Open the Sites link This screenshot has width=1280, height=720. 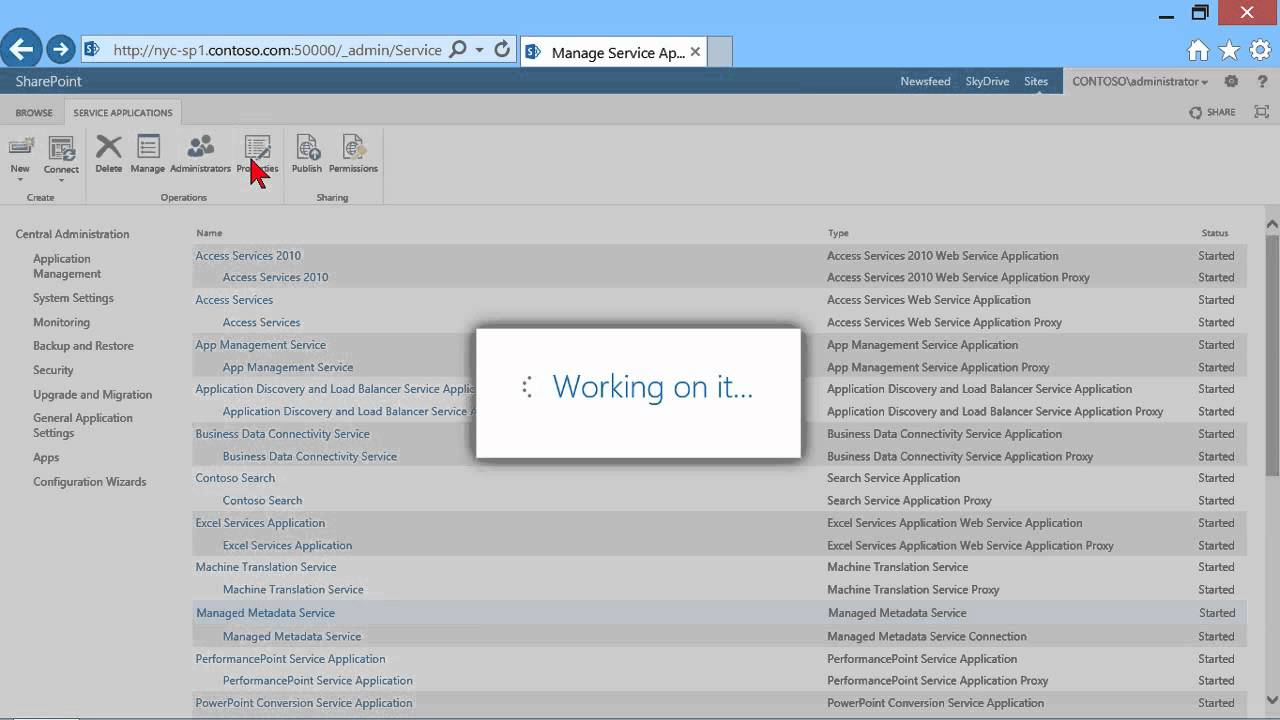point(1036,81)
